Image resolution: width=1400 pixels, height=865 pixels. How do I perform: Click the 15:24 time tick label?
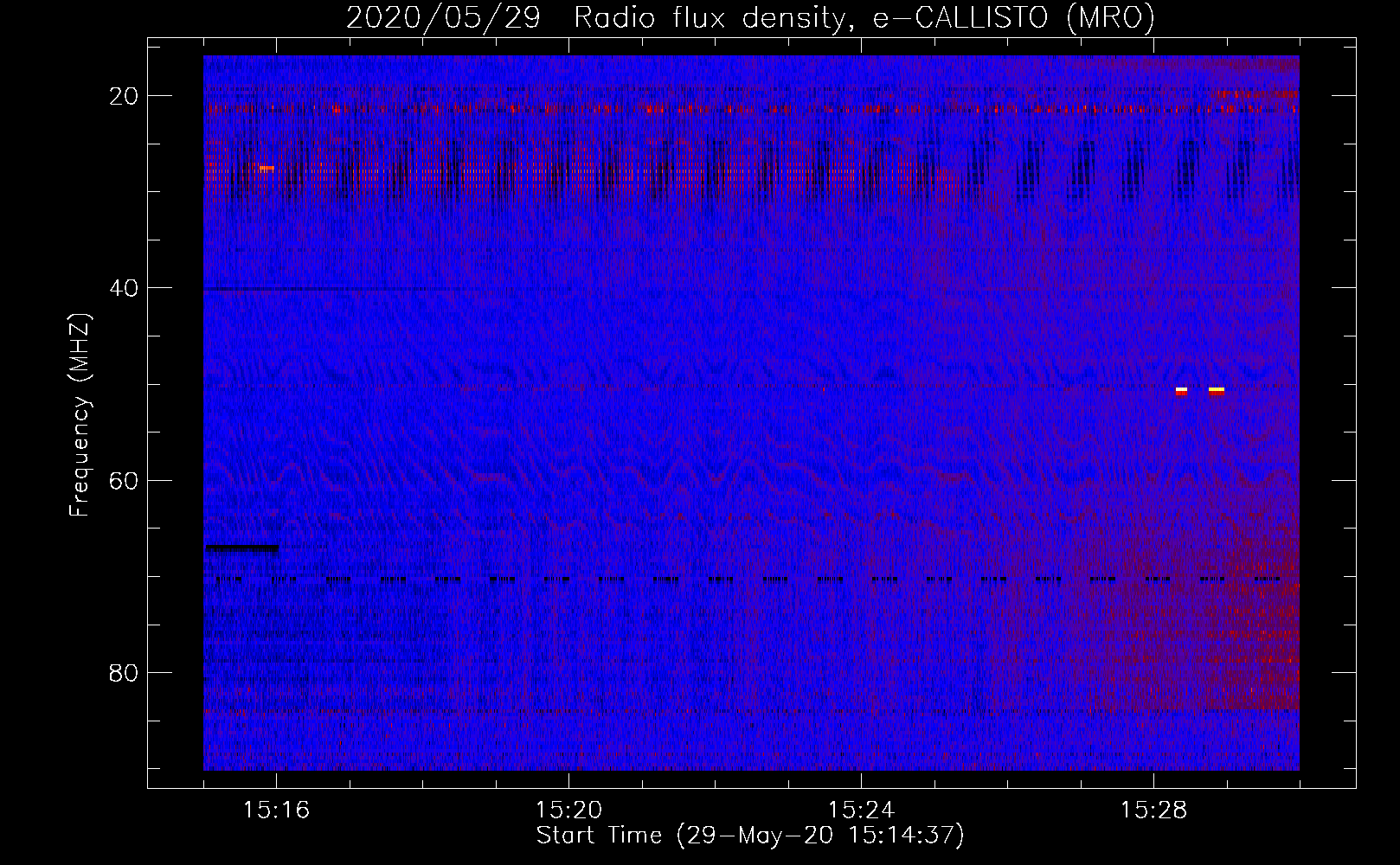861,810
